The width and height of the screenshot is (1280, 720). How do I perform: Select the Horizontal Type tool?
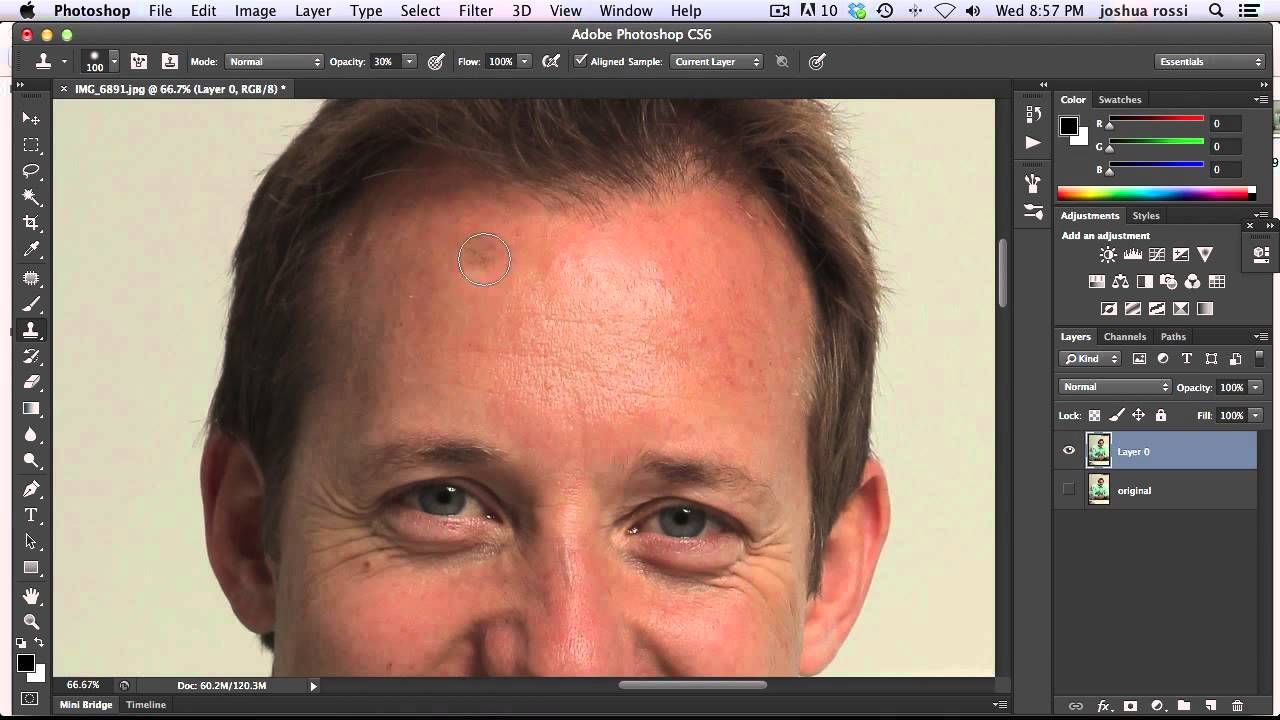click(31, 515)
